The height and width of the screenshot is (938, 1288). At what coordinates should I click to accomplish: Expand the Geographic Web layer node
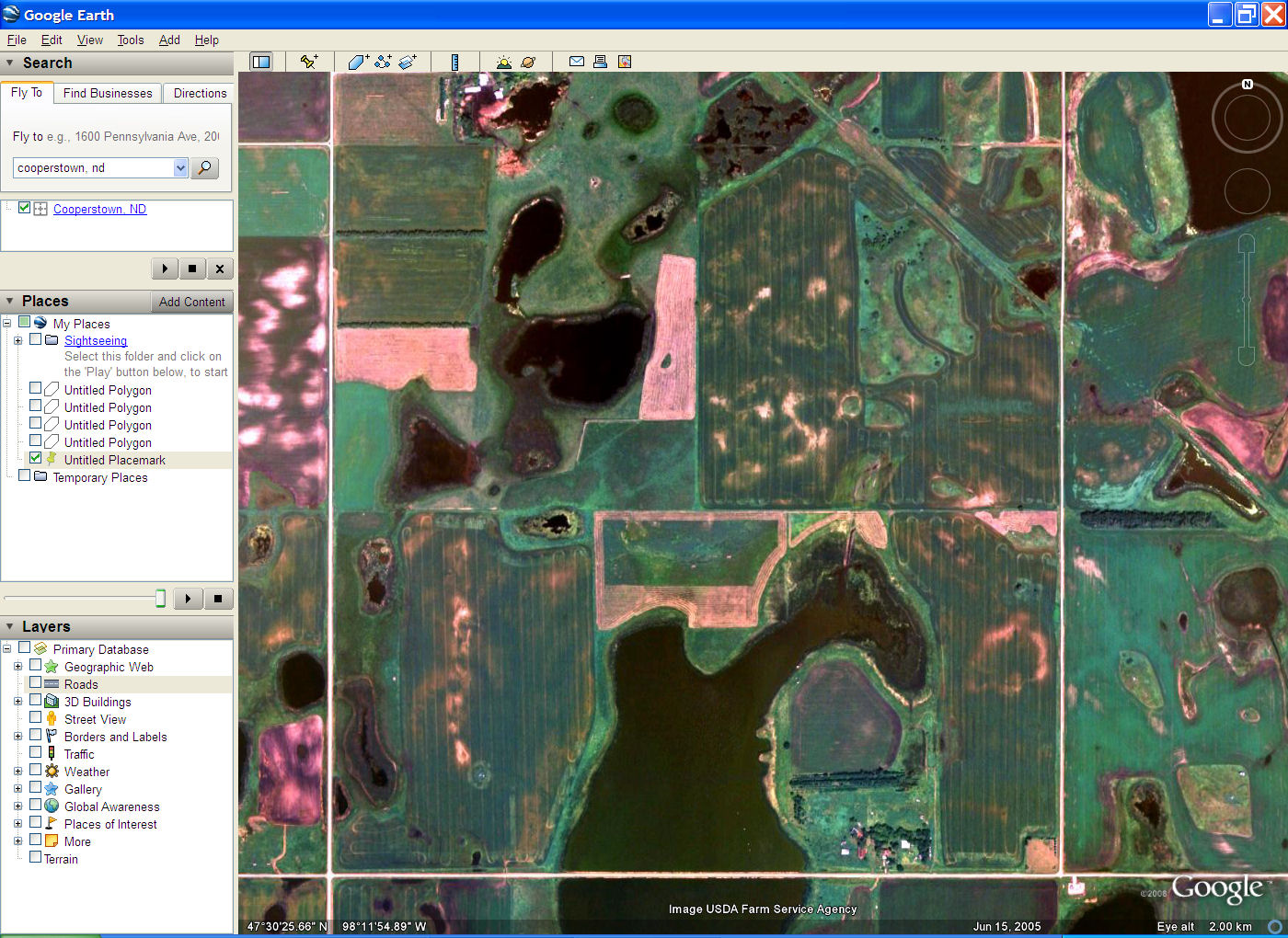(x=17, y=667)
